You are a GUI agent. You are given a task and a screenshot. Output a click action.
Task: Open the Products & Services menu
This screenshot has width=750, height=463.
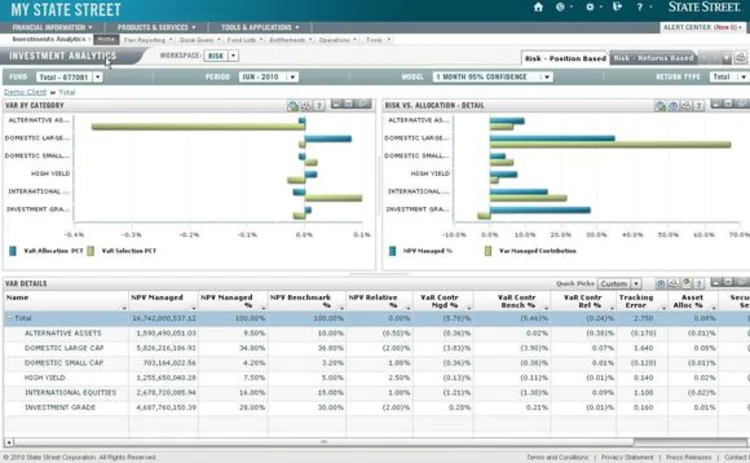pyautogui.click(x=156, y=28)
